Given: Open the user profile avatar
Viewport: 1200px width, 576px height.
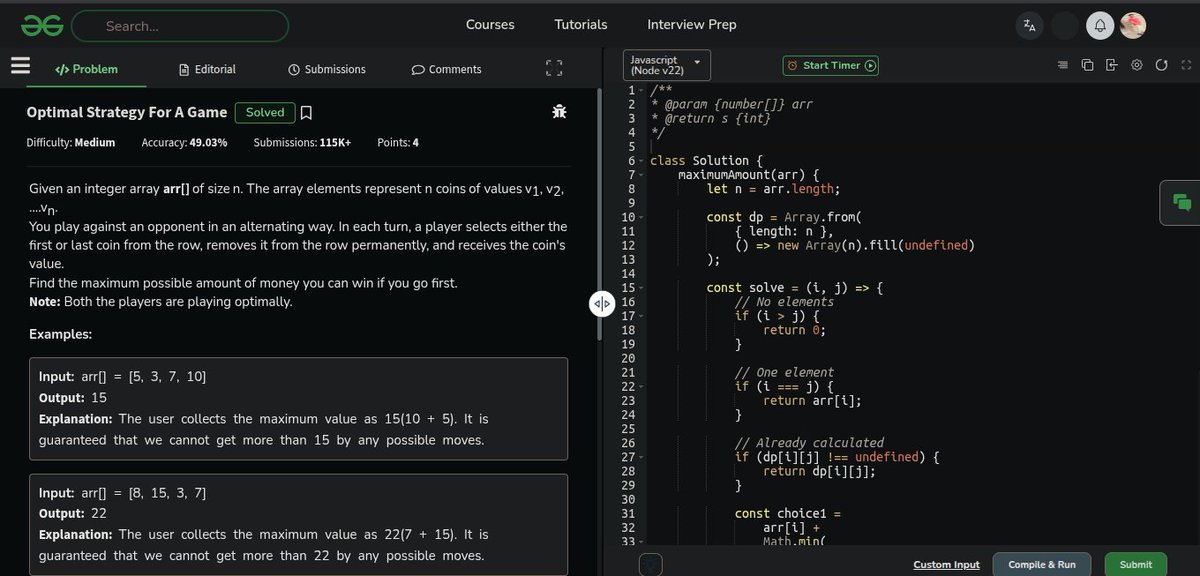Looking at the screenshot, I should click(x=1132, y=26).
